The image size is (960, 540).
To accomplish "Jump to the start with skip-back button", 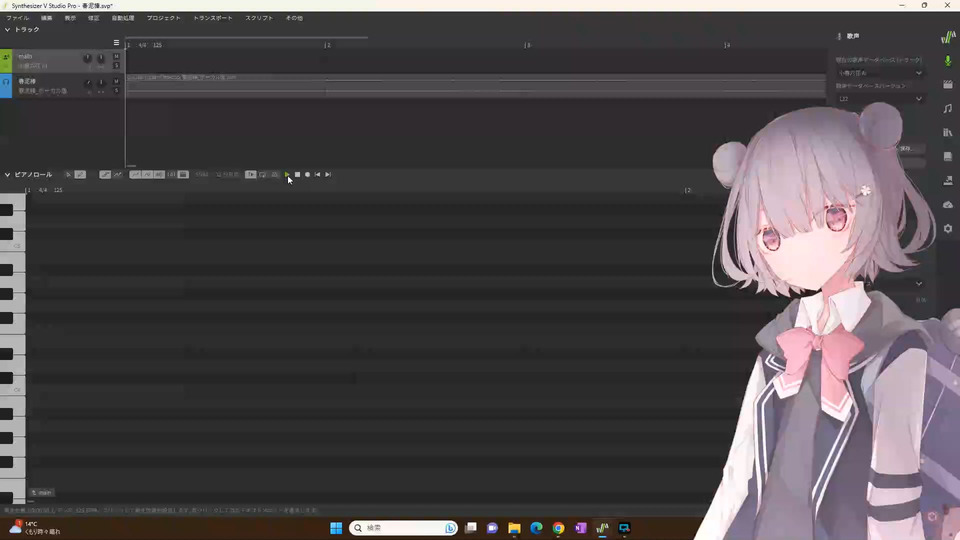I will [317, 174].
